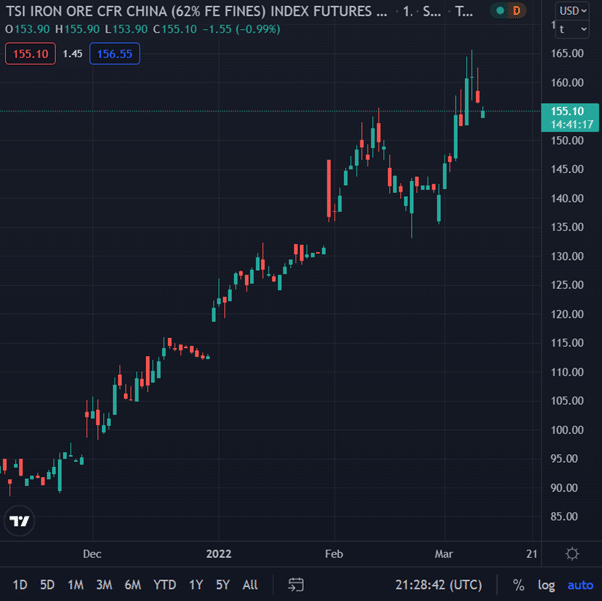Click the delayed data D badge

tap(517, 11)
